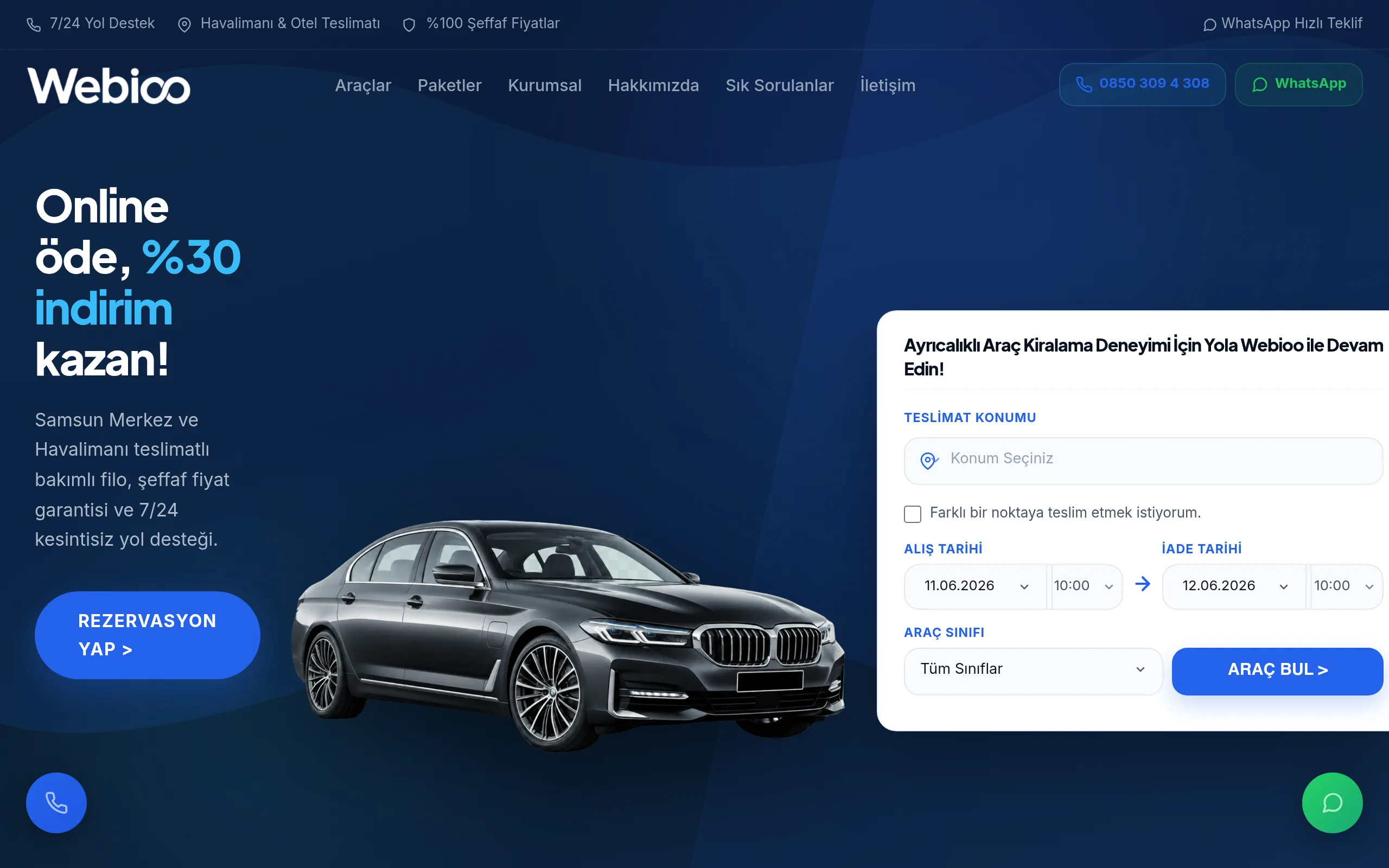Click the '%30 indirim' headline text
Viewport: 1389px width, 868px height.
click(x=138, y=283)
